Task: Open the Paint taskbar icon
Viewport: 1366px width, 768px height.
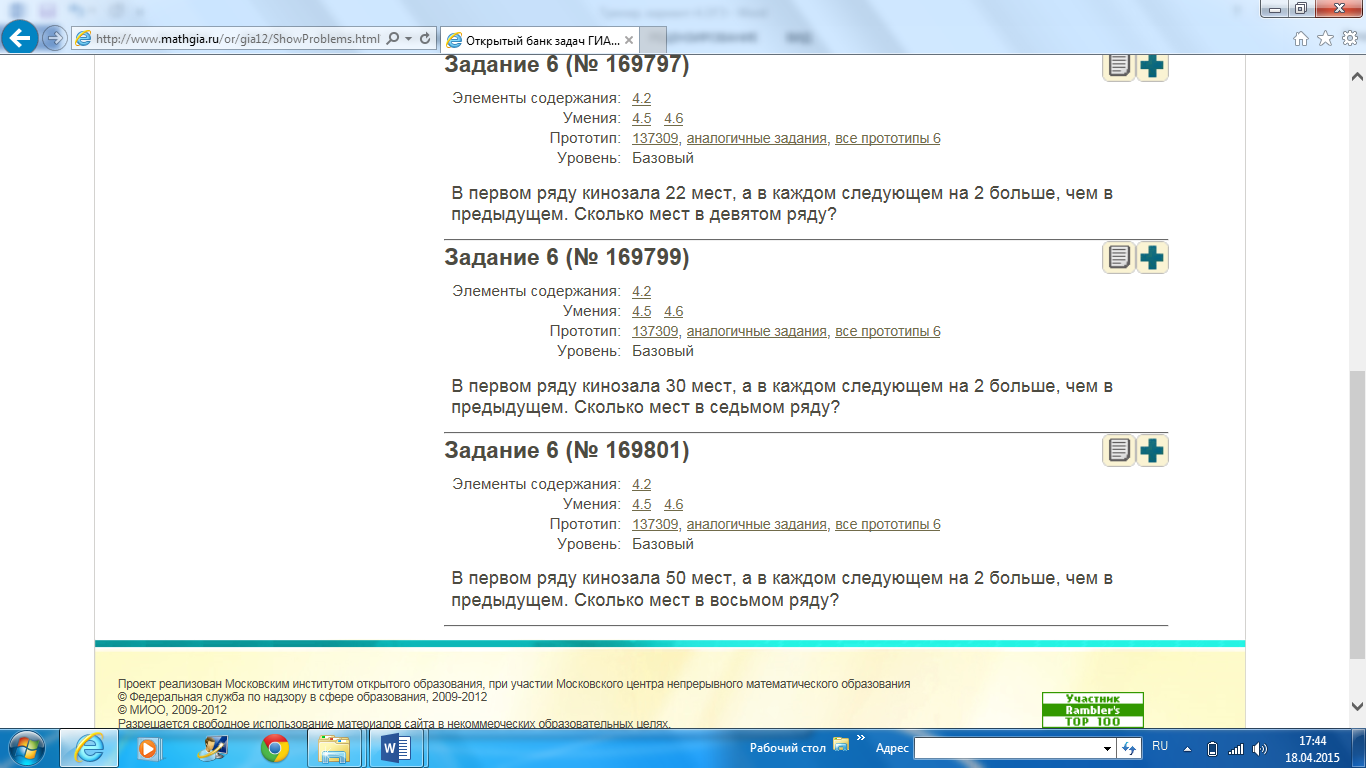Action: coord(212,748)
